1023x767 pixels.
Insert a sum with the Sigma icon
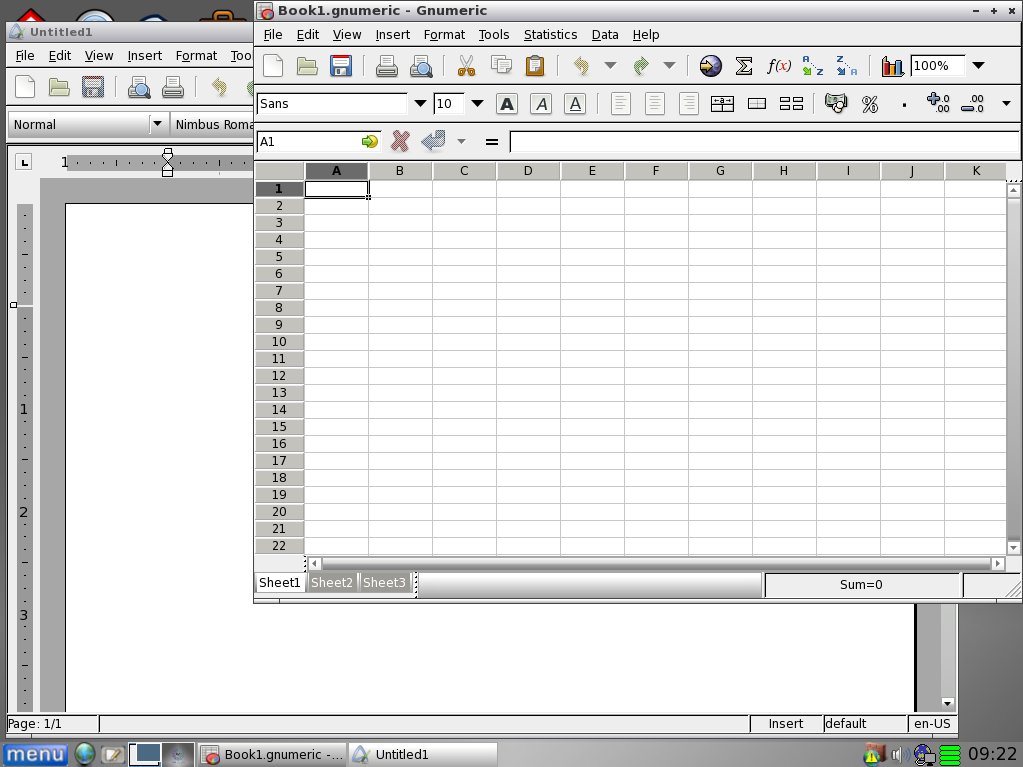(744, 66)
